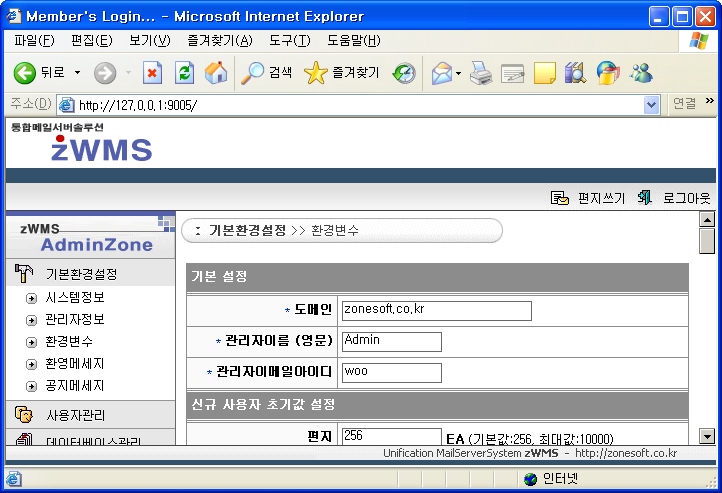Open the History toolbar icon
722x493 pixels.
(404, 73)
